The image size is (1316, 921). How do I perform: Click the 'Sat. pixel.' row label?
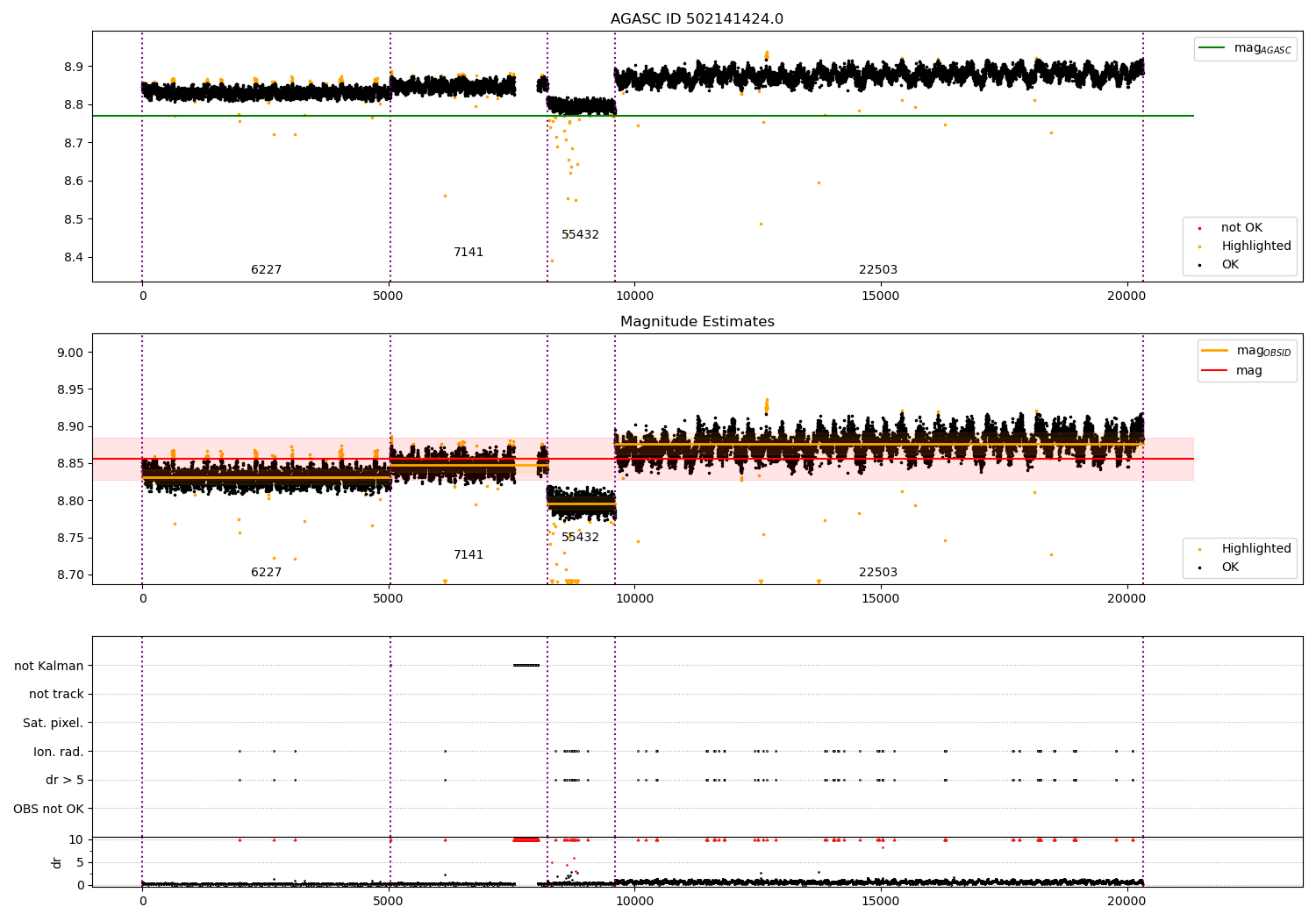point(54,724)
